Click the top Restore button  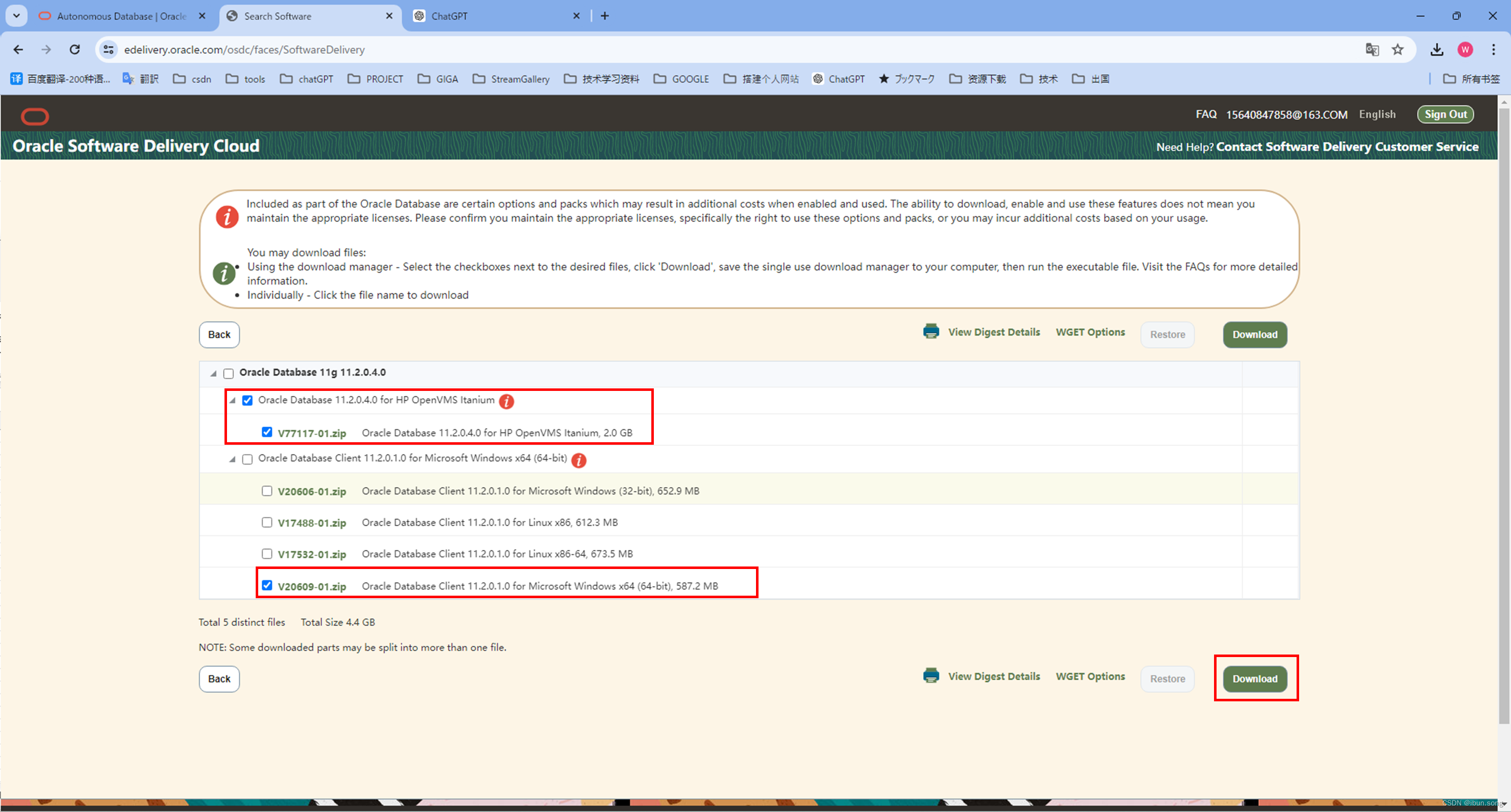1167,335
